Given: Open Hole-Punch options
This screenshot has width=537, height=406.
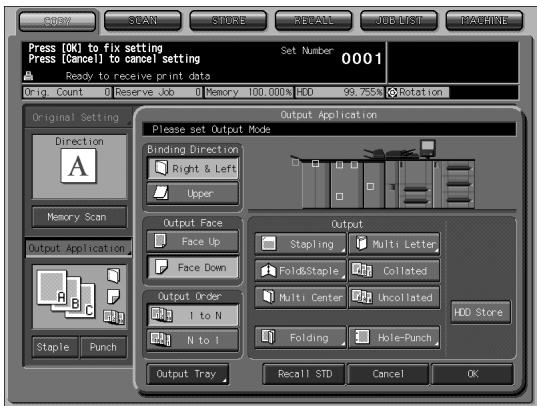Looking at the screenshot, I should [x=394, y=338].
